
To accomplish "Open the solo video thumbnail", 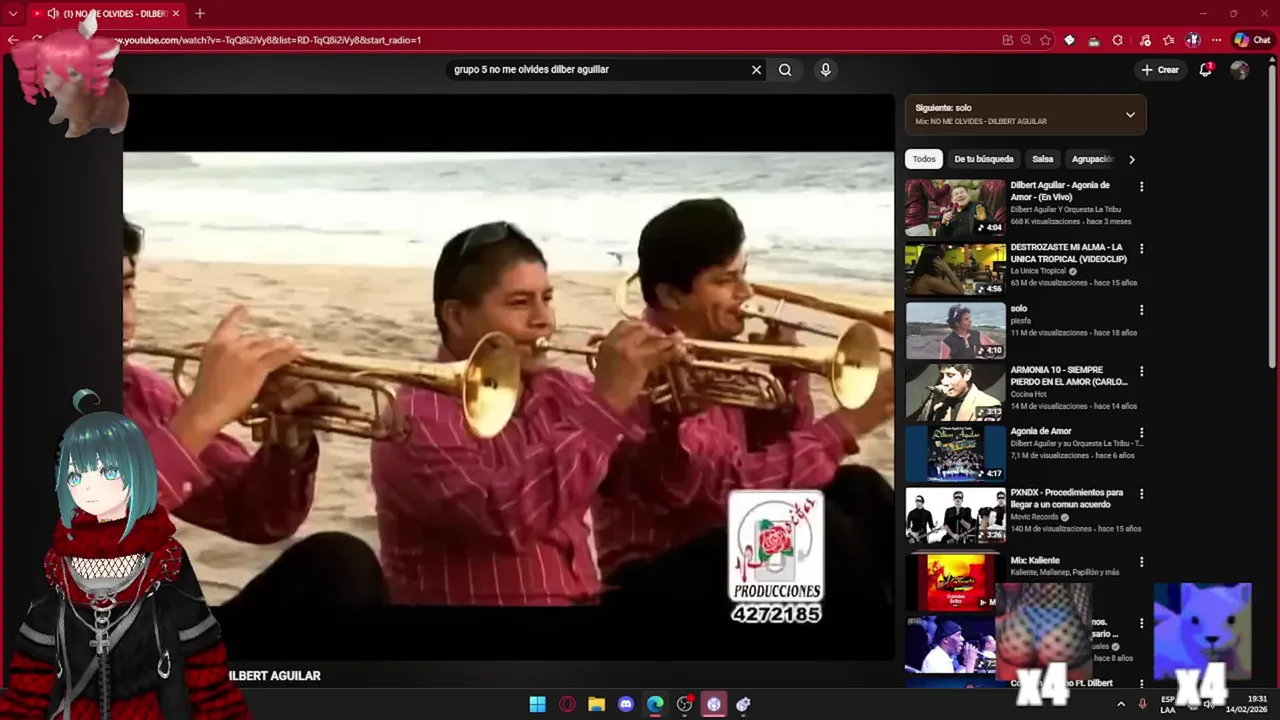I will coord(955,330).
